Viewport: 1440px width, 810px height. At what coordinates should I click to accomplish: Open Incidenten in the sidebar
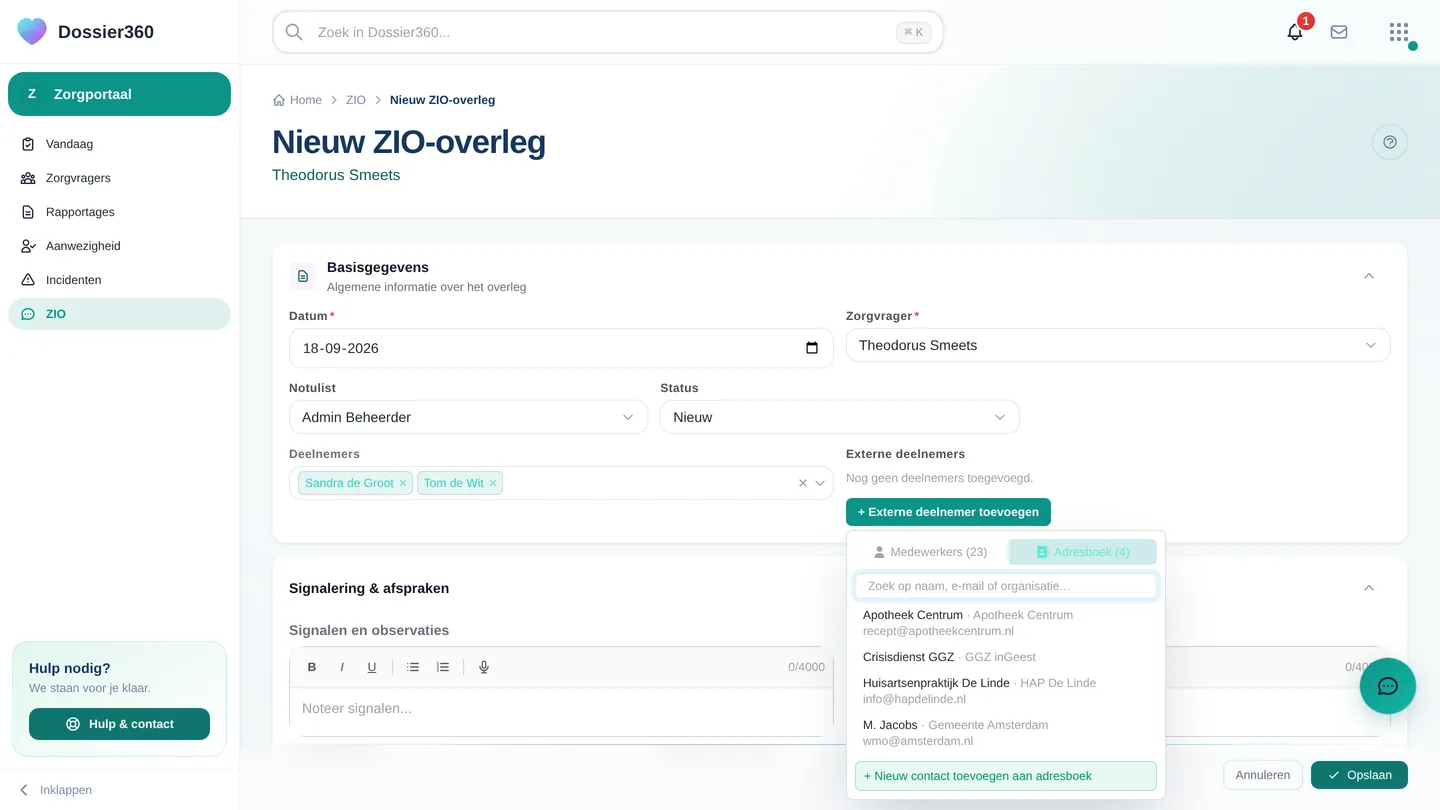pyautogui.click(x=119, y=280)
